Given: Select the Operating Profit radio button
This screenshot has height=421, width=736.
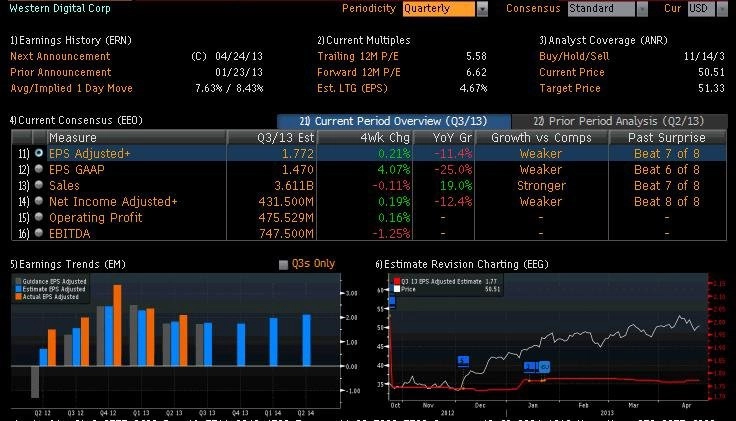Looking at the screenshot, I should coord(39,217).
